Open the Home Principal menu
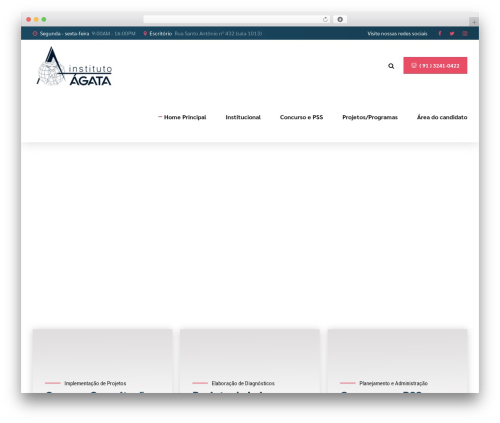This screenshot has width=500, height=423. click(x=185, y=117)
